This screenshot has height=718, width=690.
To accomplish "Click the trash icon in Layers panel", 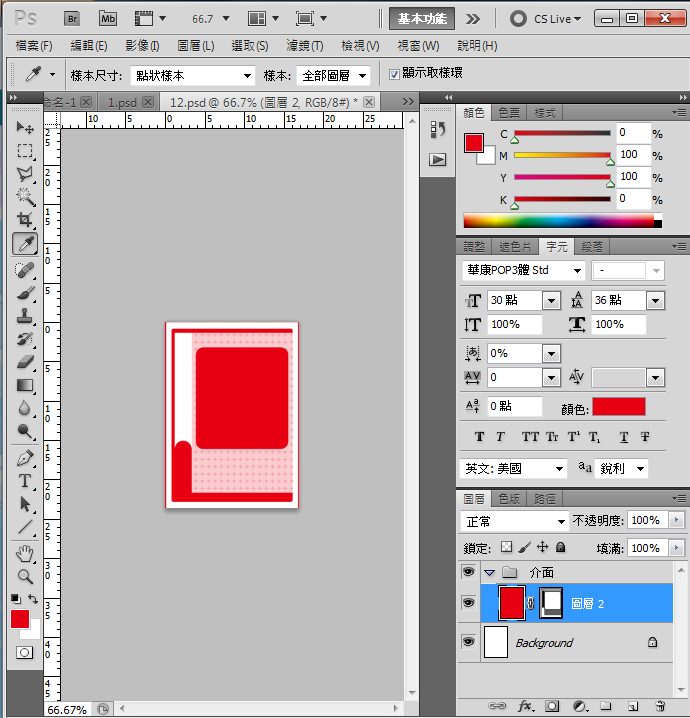I will (660, 706).
